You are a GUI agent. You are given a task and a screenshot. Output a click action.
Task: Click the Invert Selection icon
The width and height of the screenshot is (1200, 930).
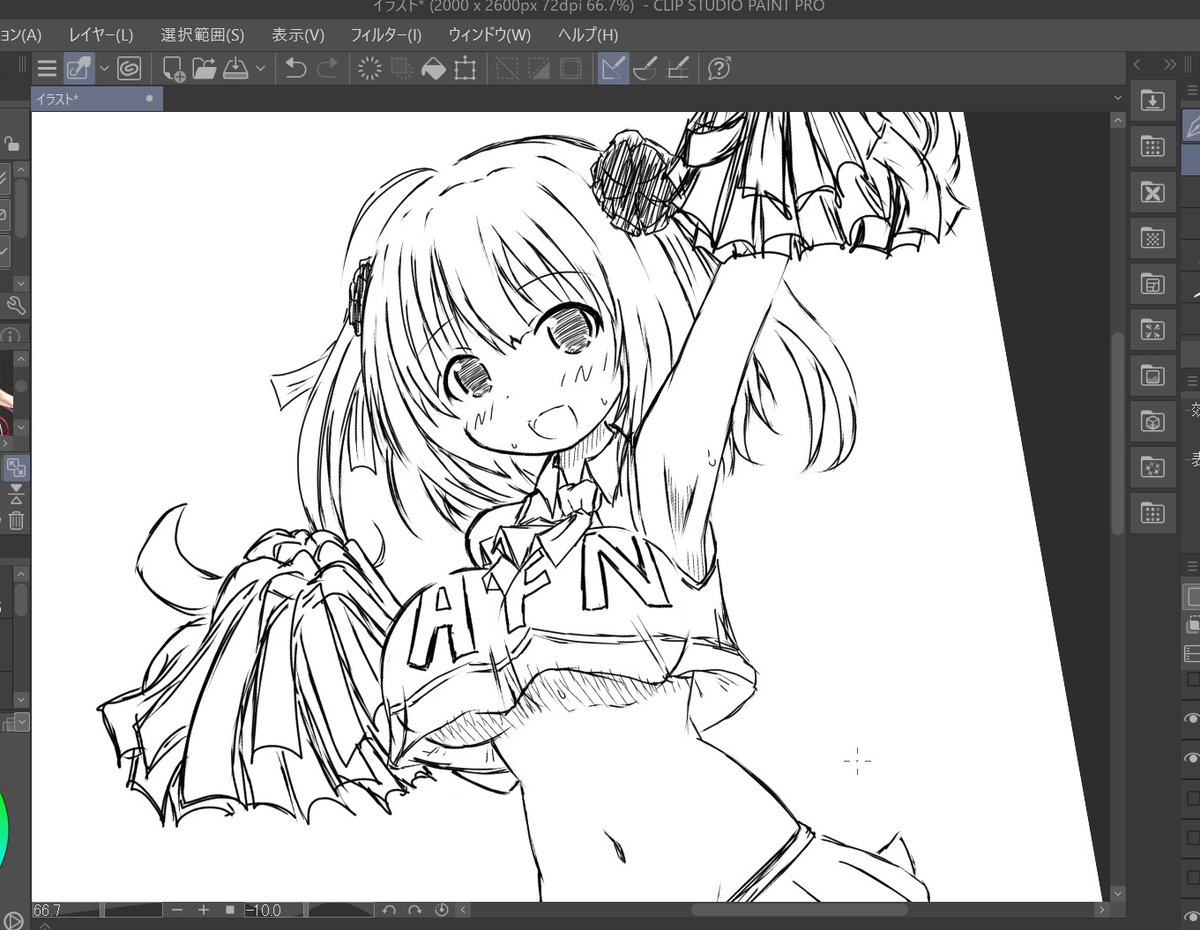pyautogui.click(x=539, y=69)
